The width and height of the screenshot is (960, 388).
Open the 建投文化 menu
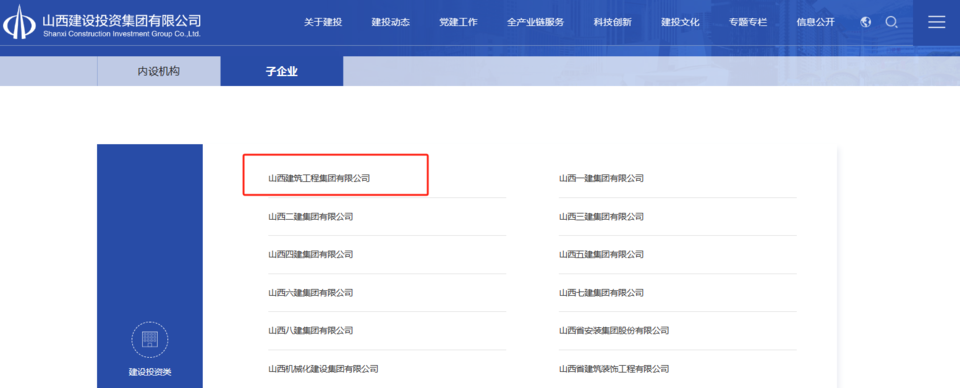[680, 22]
